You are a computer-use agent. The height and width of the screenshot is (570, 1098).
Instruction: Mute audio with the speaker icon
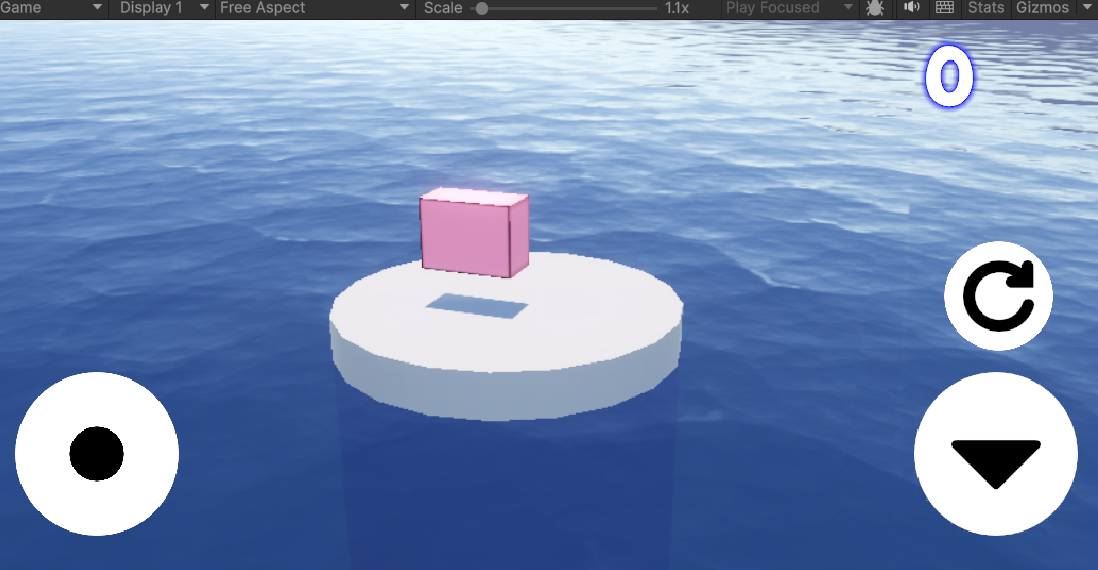coord(911,8)
